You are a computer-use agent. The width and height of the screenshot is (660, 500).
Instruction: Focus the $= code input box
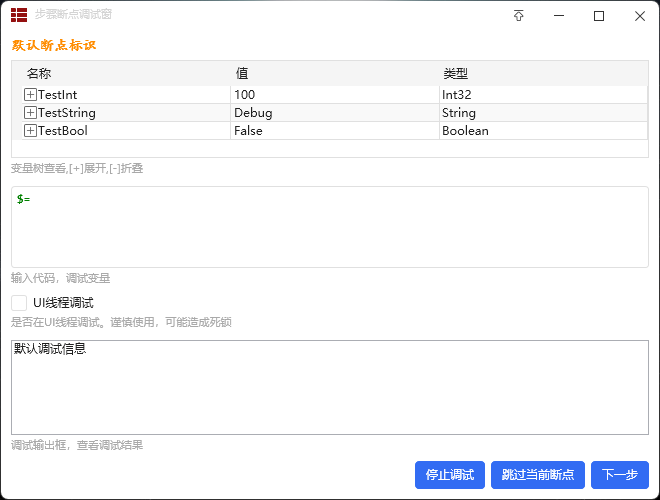330,227
